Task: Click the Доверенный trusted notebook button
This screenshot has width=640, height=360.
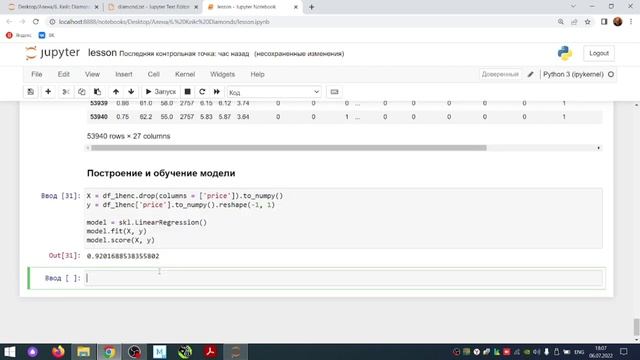Action: (500, 74)
